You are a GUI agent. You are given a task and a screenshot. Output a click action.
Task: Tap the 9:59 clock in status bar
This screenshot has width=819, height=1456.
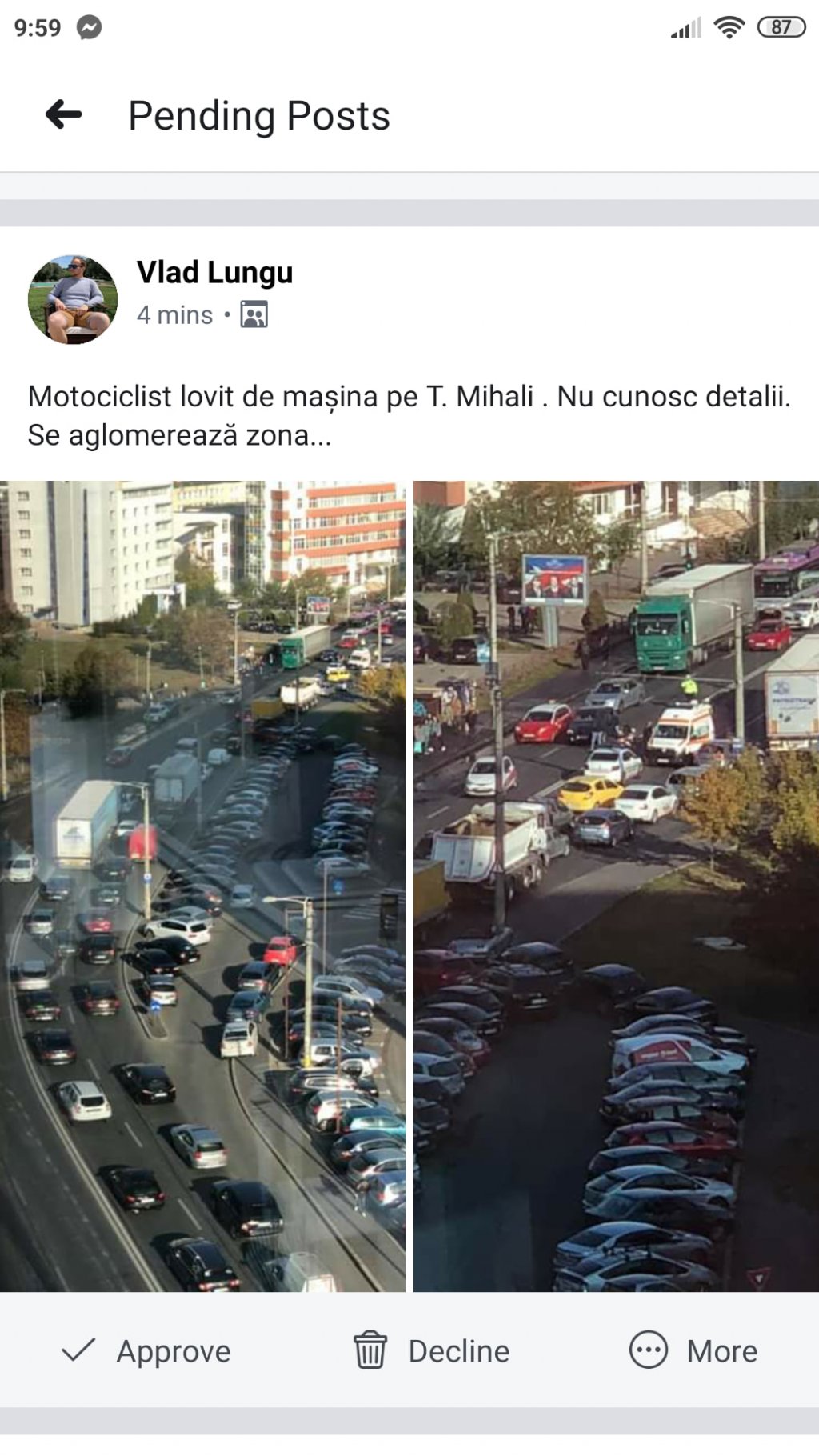pyautogui.click(x=38, y=28)
